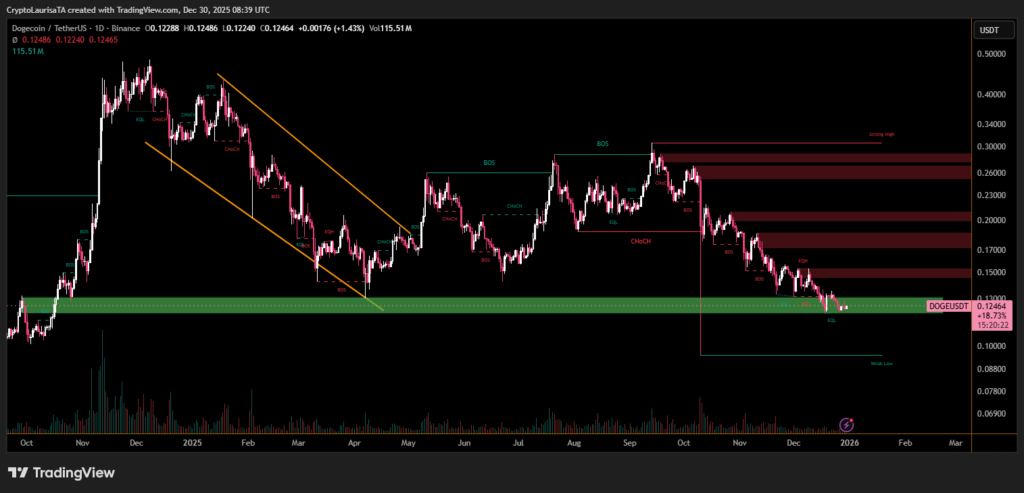Image resolution: width=1024 pixels, height=493 pixels.
Task: Click the TradingView logo at bottom left
Action: click(61, 472)
